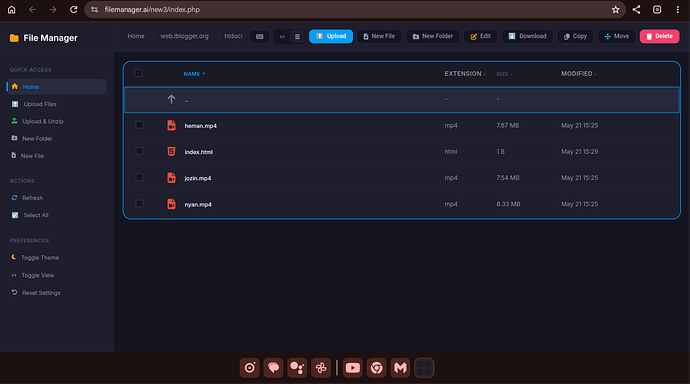The height and width of the screenshot is (384, 690).
Task: Open chat bubble app in the dock
Action: point(273,368)
